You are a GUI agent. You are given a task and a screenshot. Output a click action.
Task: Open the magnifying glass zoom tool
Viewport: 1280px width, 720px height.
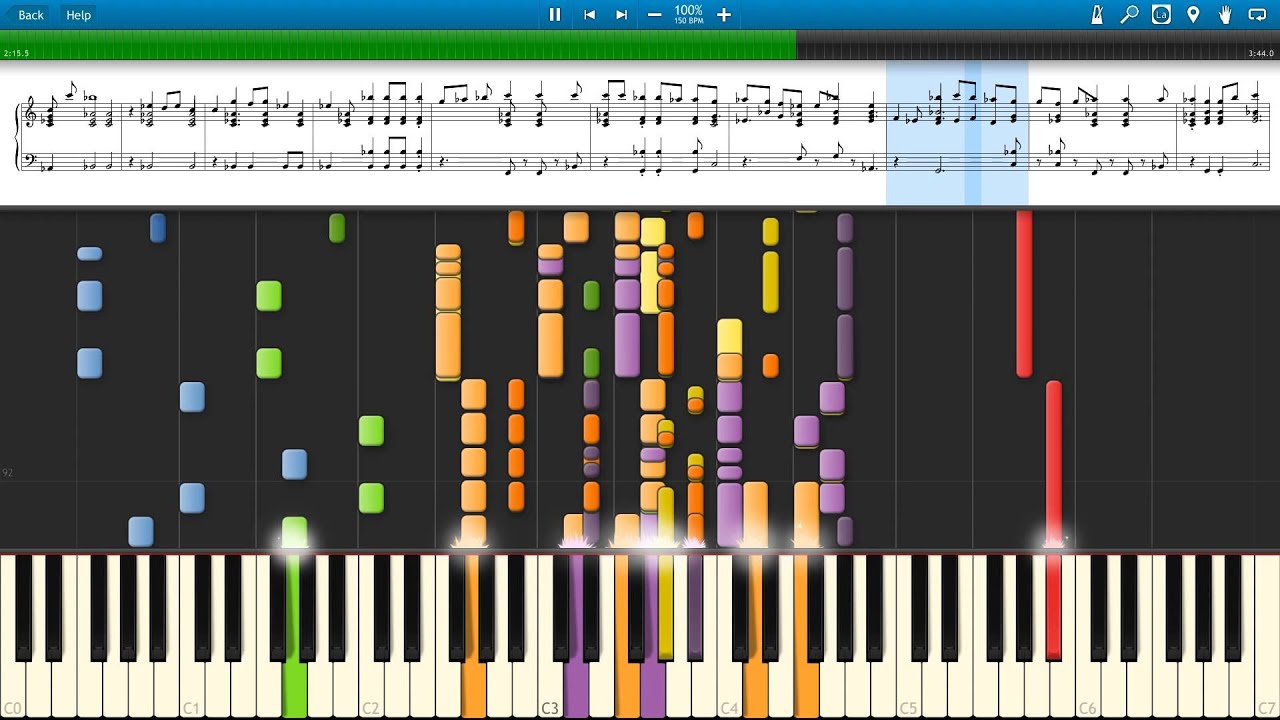tap(1129, 15)
